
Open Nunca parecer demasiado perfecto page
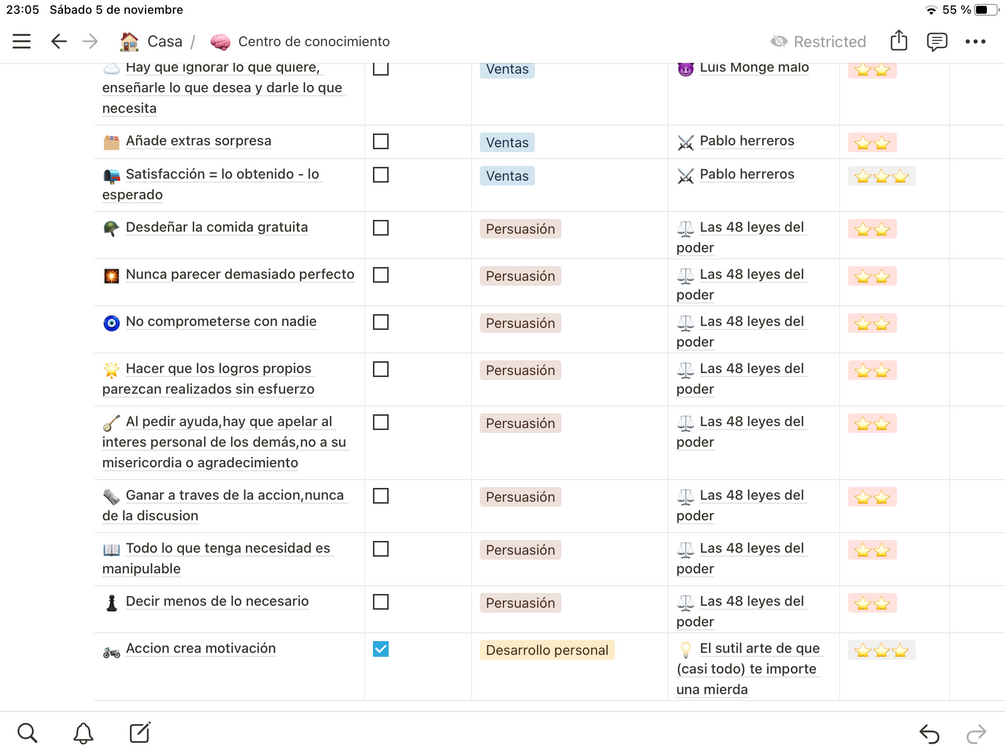(239, 274)
